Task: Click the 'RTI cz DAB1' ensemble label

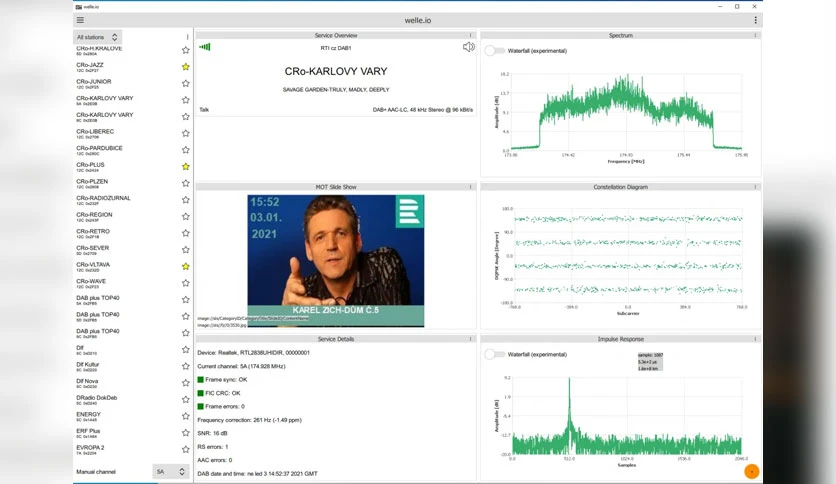Action: (x=336, y=48)
